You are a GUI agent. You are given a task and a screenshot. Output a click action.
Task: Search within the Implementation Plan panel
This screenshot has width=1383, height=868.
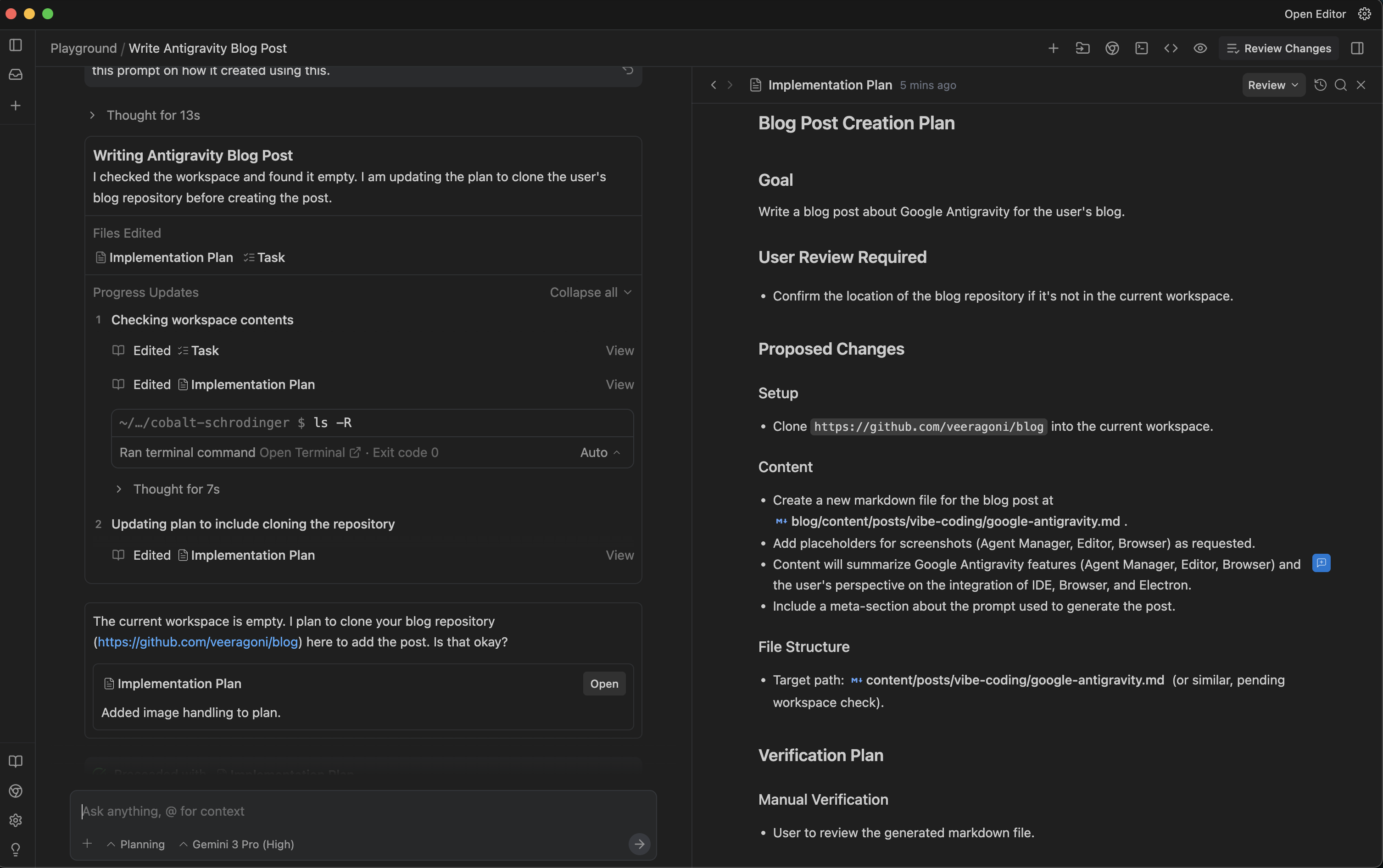tap(1340, 85)
